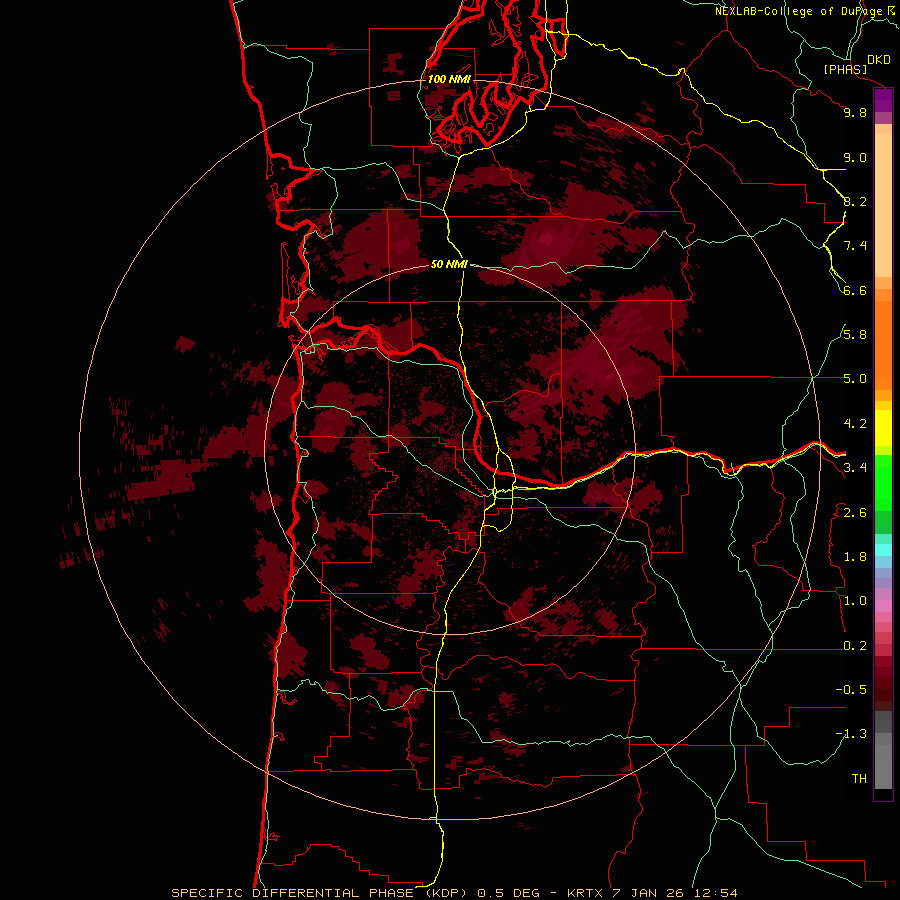Click the DKD unit label above the scale
The width and height of the screenshot is (900, 900).
tap(879, 60)
